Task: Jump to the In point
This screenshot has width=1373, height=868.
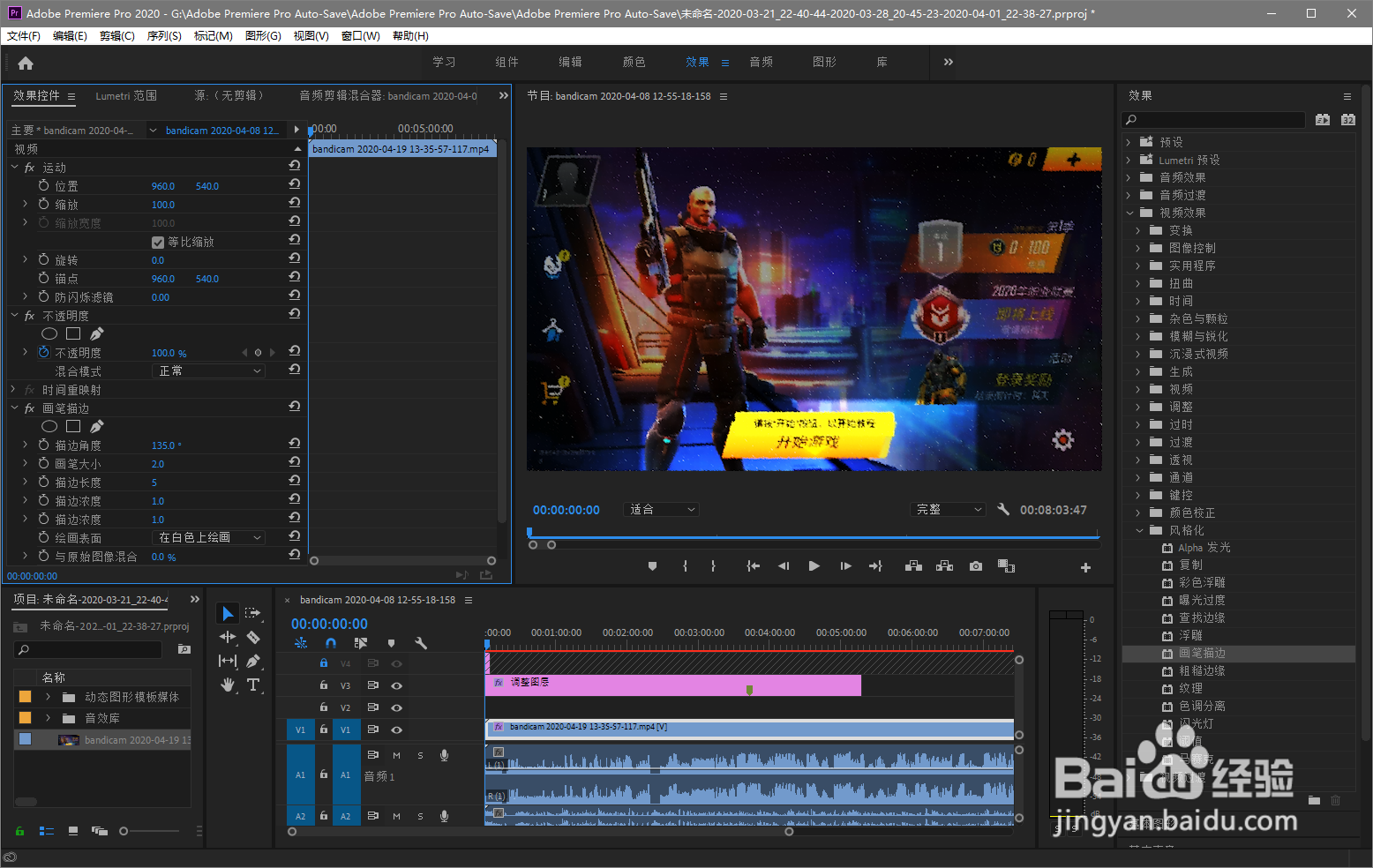Action: (x=753, y=566)
